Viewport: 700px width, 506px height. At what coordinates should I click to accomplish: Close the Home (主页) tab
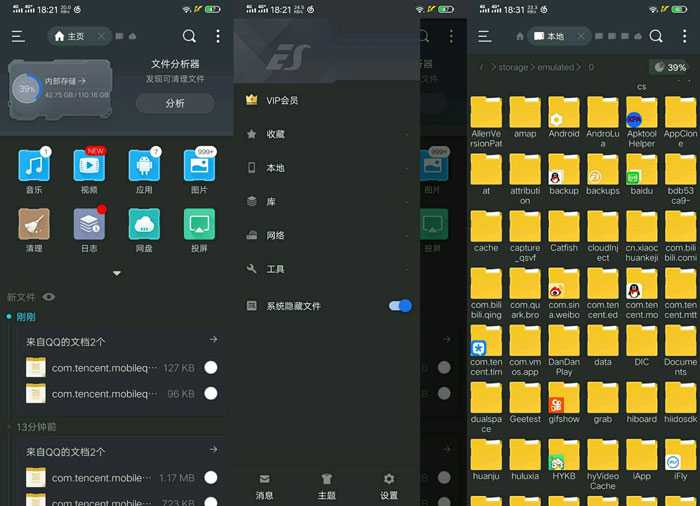tap(101, 36)
